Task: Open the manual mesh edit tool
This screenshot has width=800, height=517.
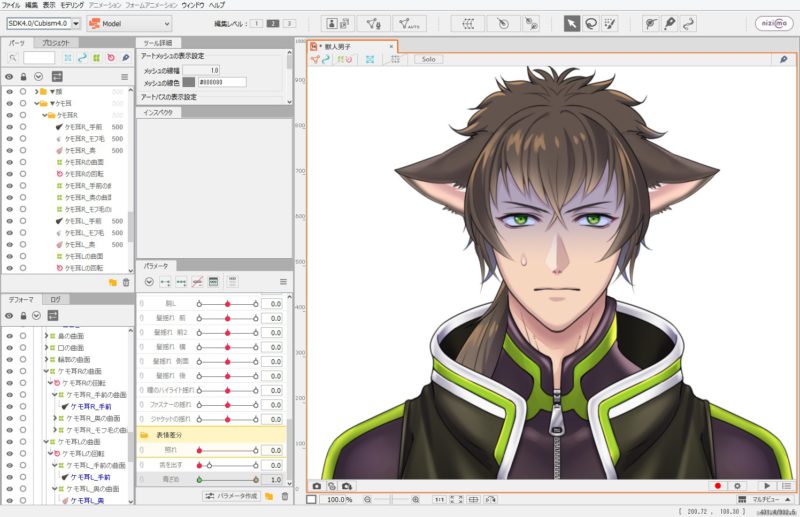Action: click(x=374, y=23)
